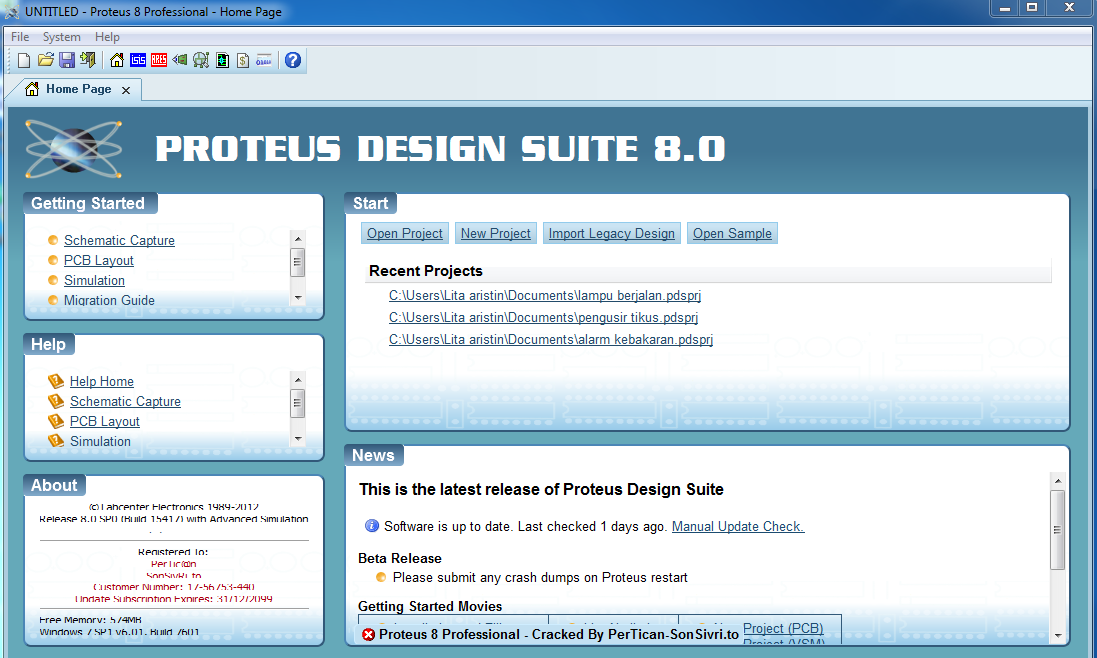
Task: Open Bill of Materials dollar icon
Action: pos(243,60)
